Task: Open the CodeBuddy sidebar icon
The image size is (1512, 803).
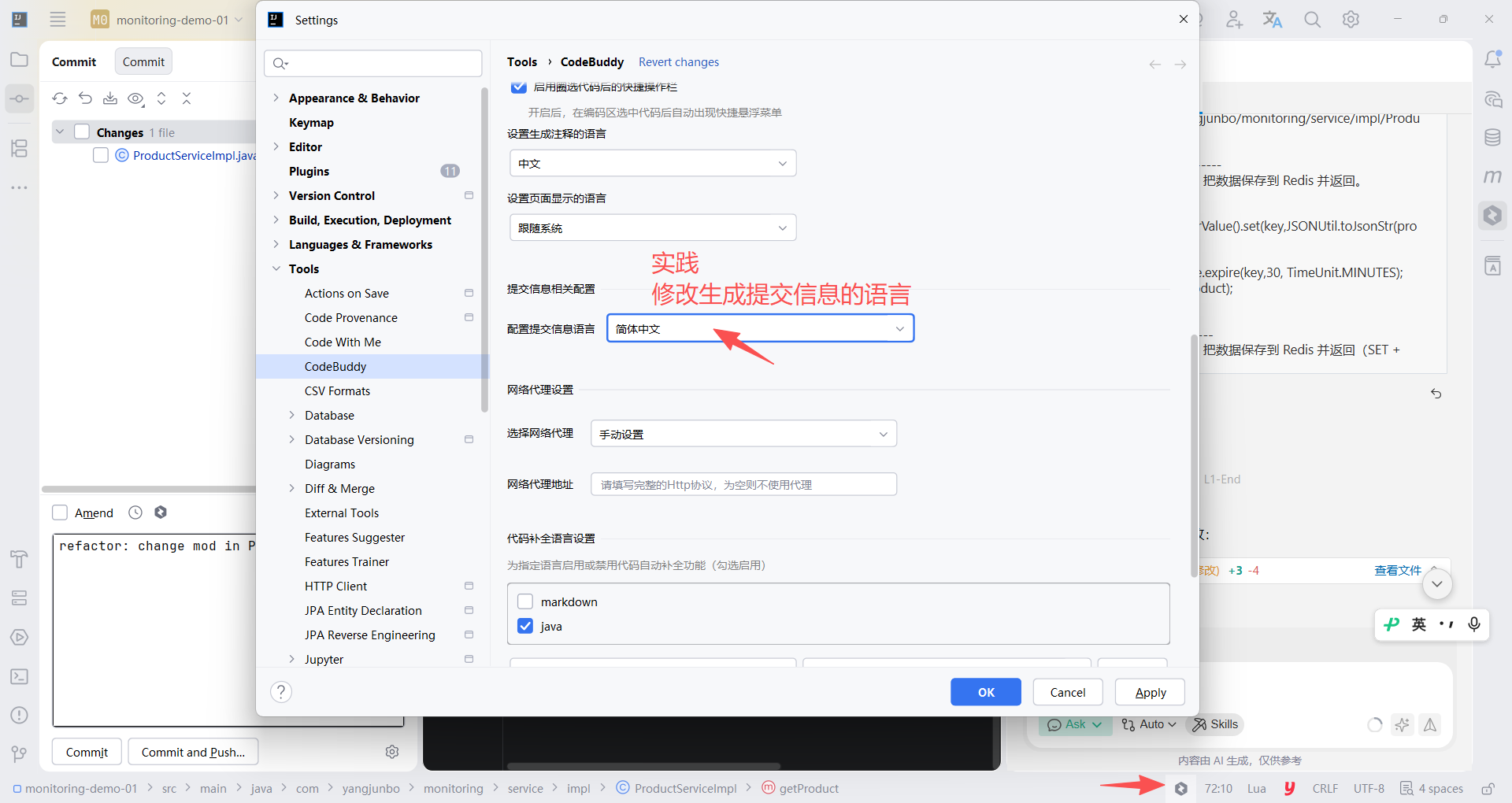Action: tap(1492, 215)
